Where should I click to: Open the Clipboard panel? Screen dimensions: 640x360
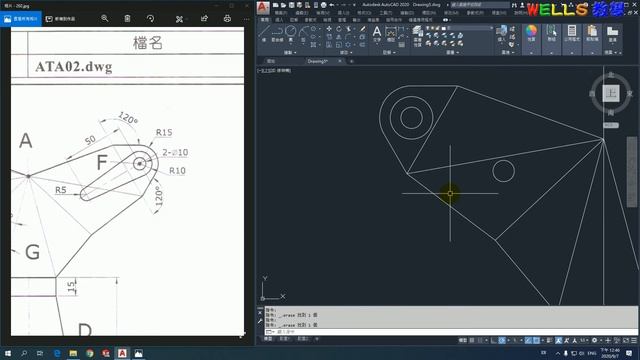[x=592, y=38]
